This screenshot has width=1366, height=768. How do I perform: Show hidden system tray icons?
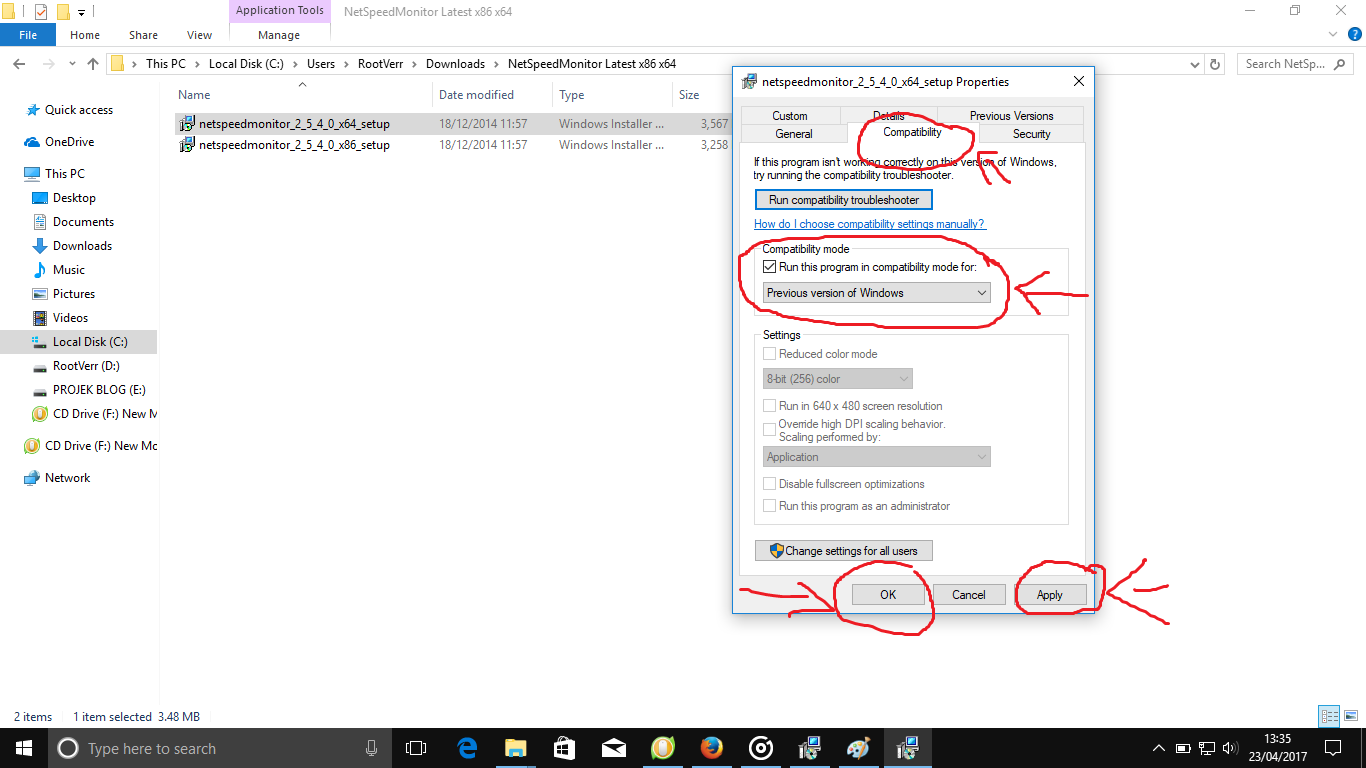pyautogui.click(x=1159, y=748)
